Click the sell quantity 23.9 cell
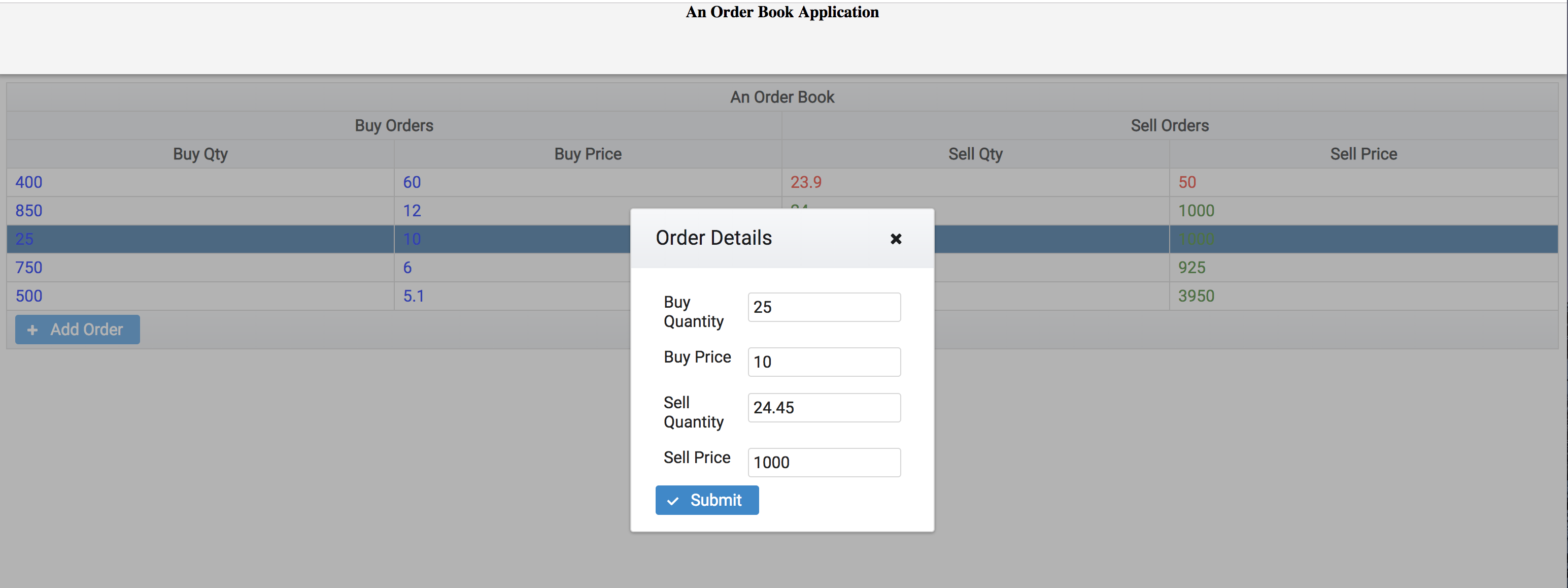 806,182
